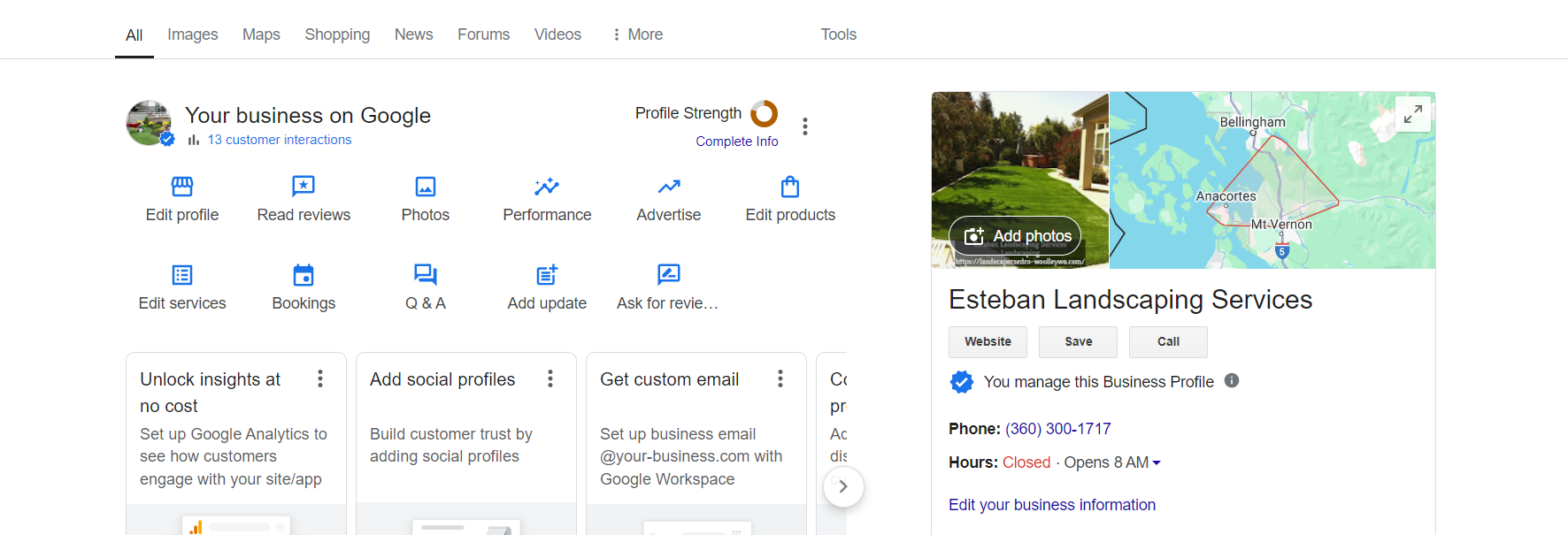The width and height of the screenshot is (1568, 535).
Task: Open the service area map thumbnail
Action: [x=1272, y=180]
